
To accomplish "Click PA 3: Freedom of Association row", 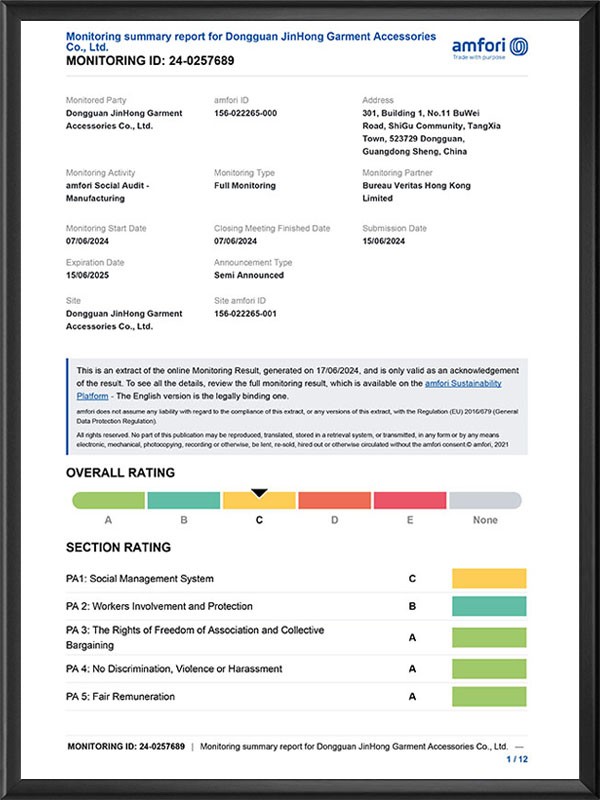I will click(296, 638).
